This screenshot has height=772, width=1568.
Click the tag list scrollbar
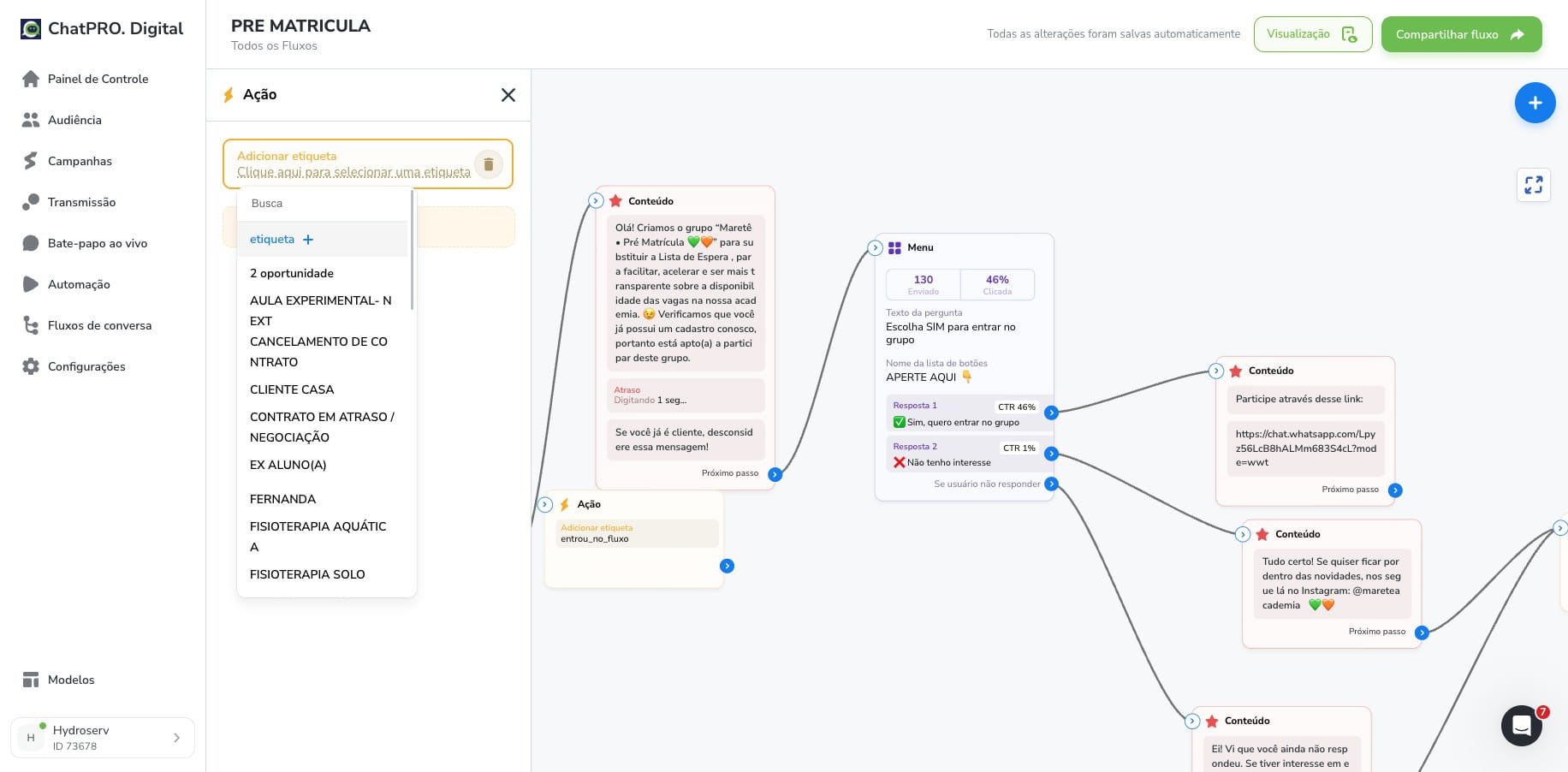(x=413, y=250)
